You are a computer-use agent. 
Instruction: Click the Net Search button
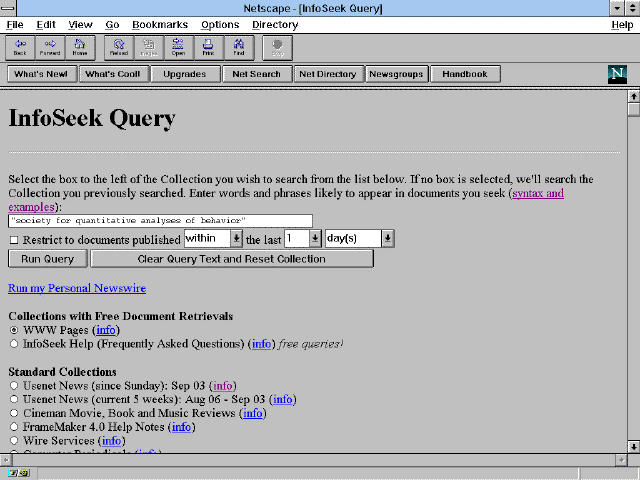click(x=257, y=74)
